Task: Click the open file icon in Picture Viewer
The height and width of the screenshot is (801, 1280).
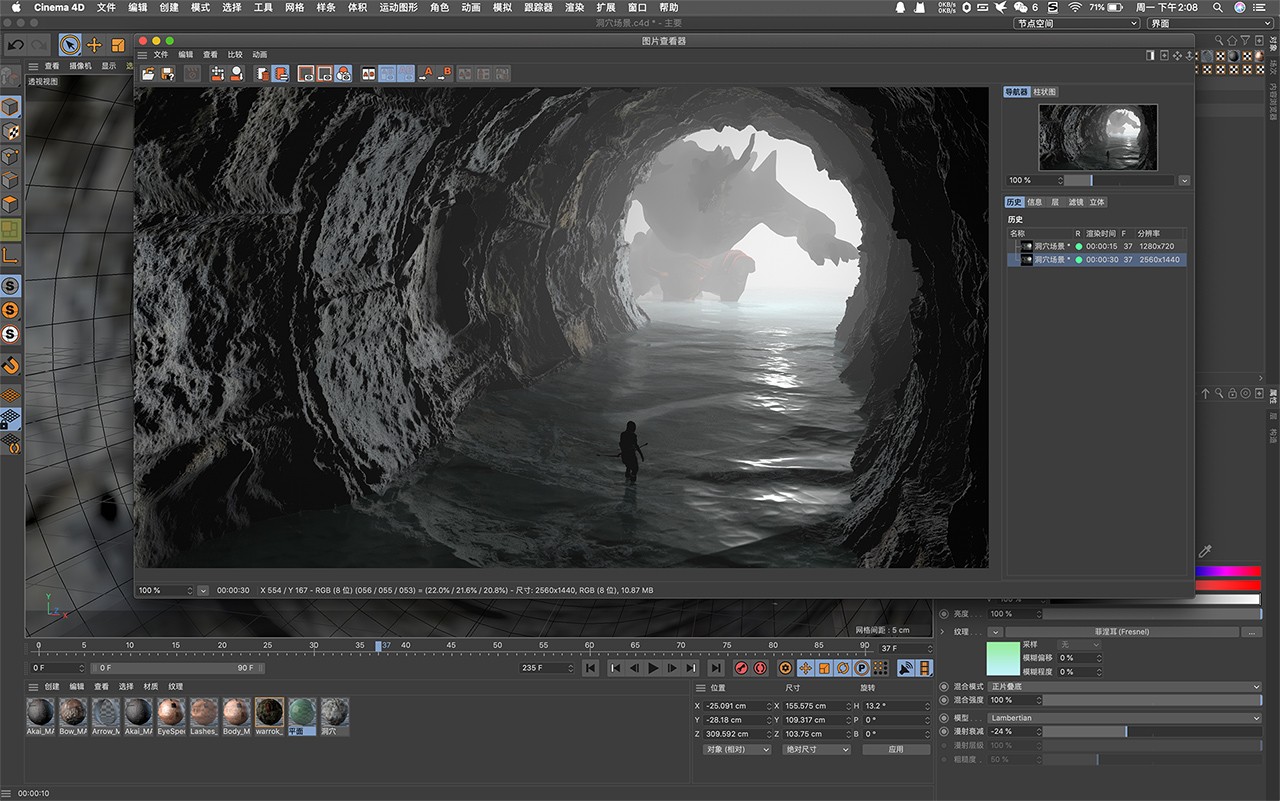Action: click(148, 73)
